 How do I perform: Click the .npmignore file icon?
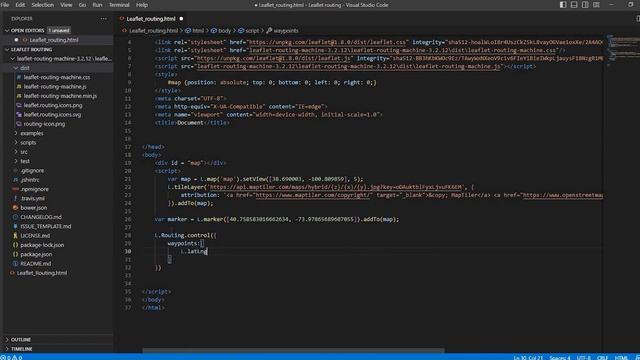point(16,189)
